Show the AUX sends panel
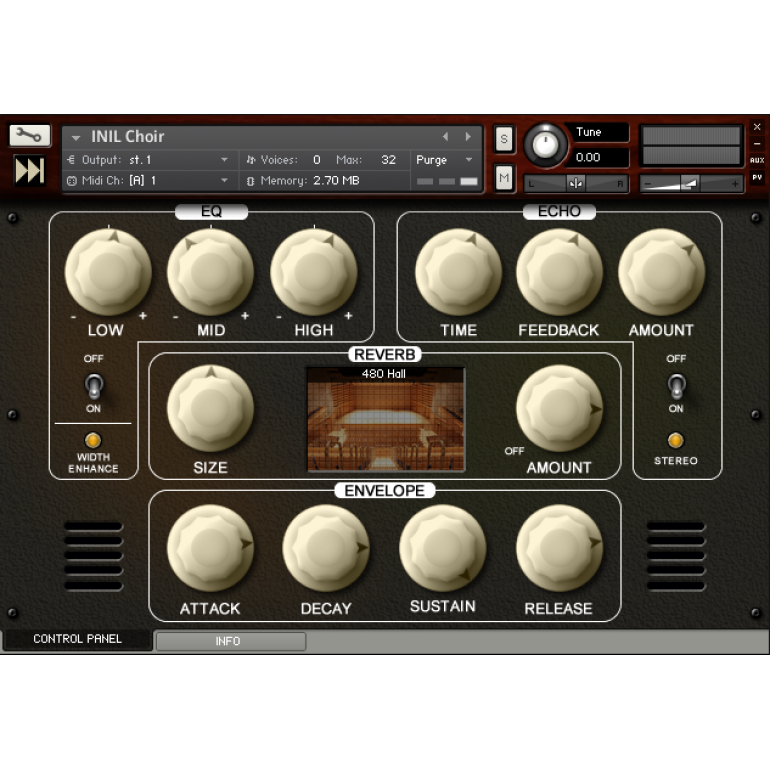This screenshot has height=770, width=770. click(x=757, y=160)
